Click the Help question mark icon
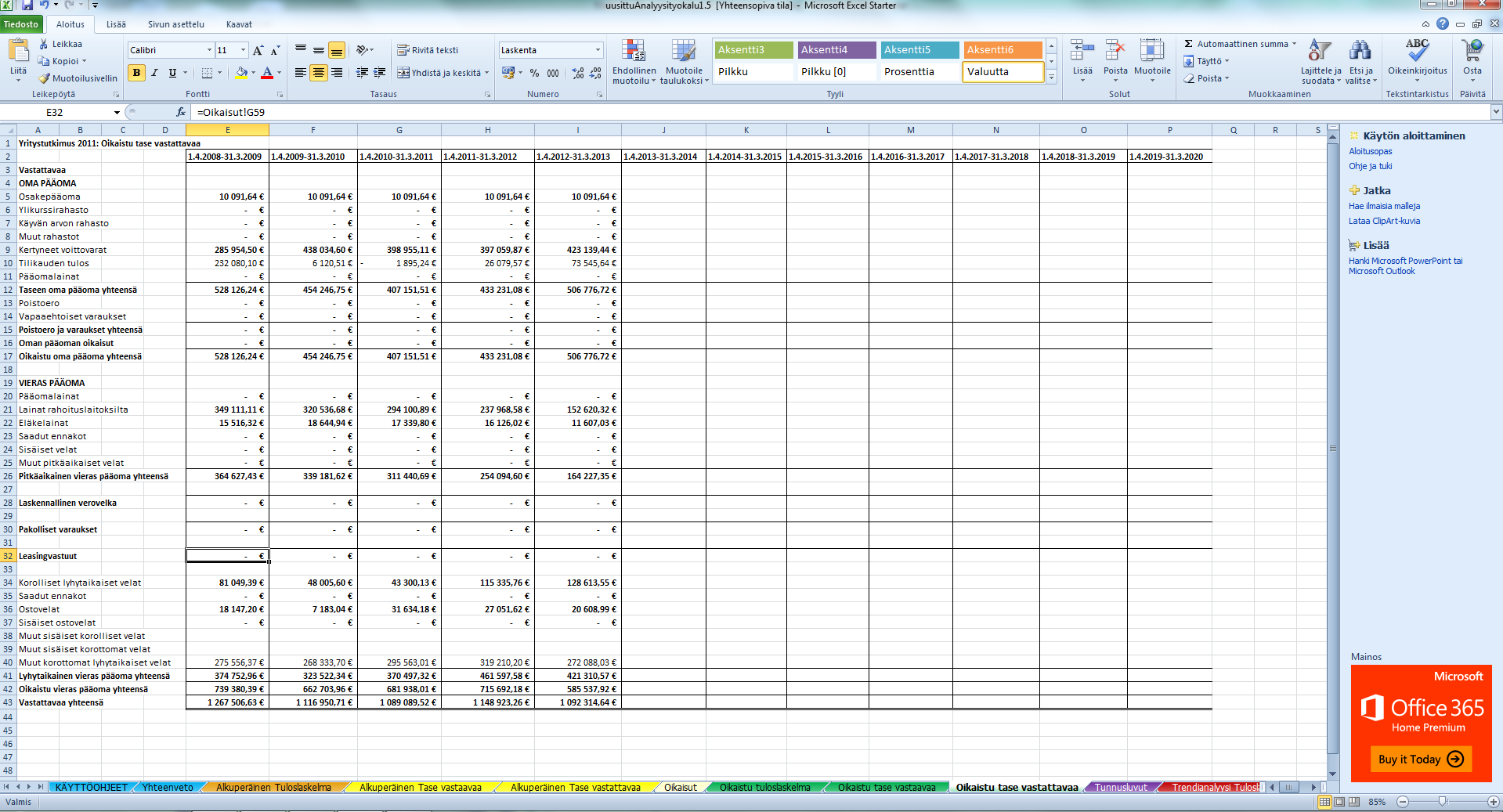 pos(1443,24)
